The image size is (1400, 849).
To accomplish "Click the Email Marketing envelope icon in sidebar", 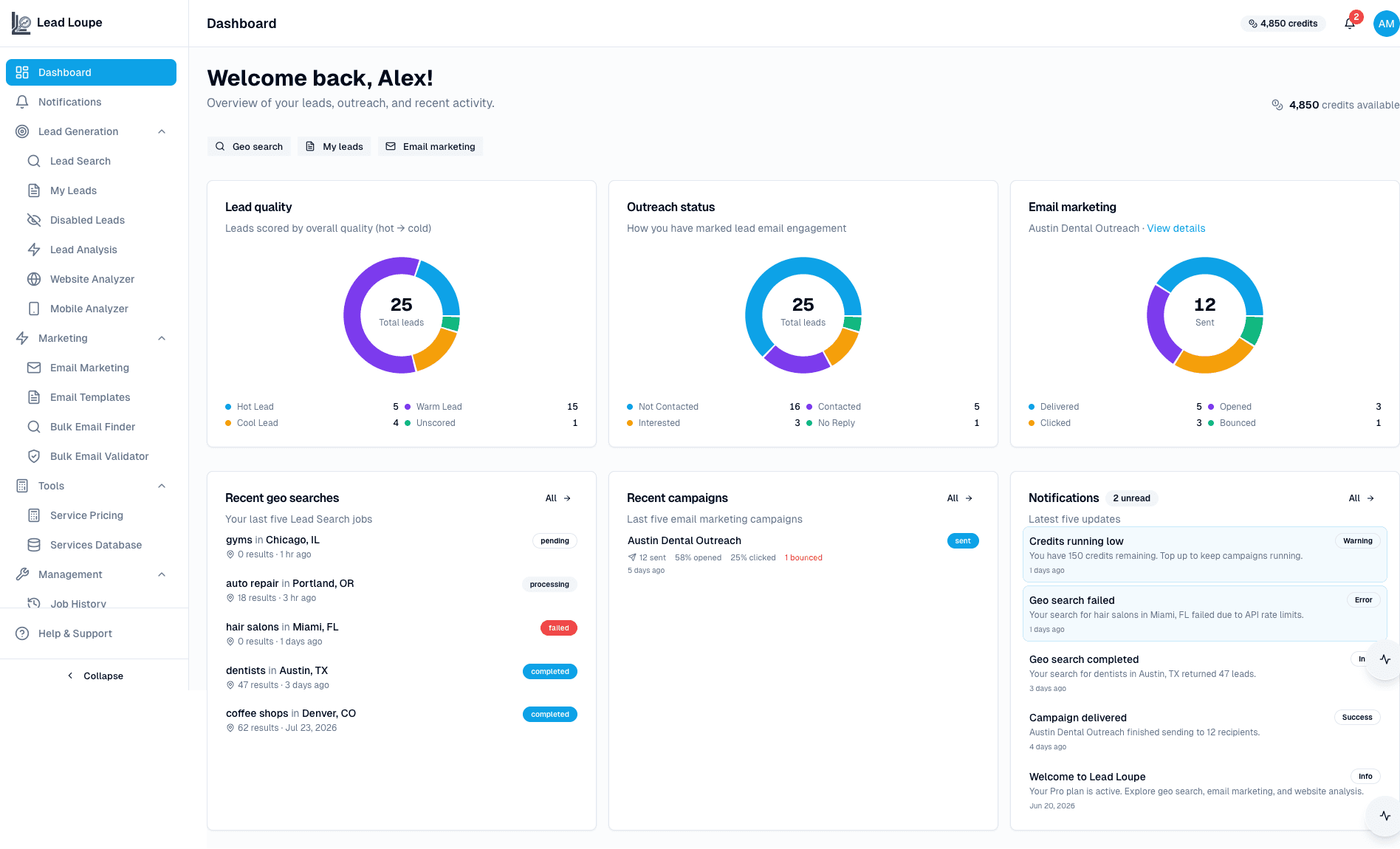I will [x=34, y=368].
